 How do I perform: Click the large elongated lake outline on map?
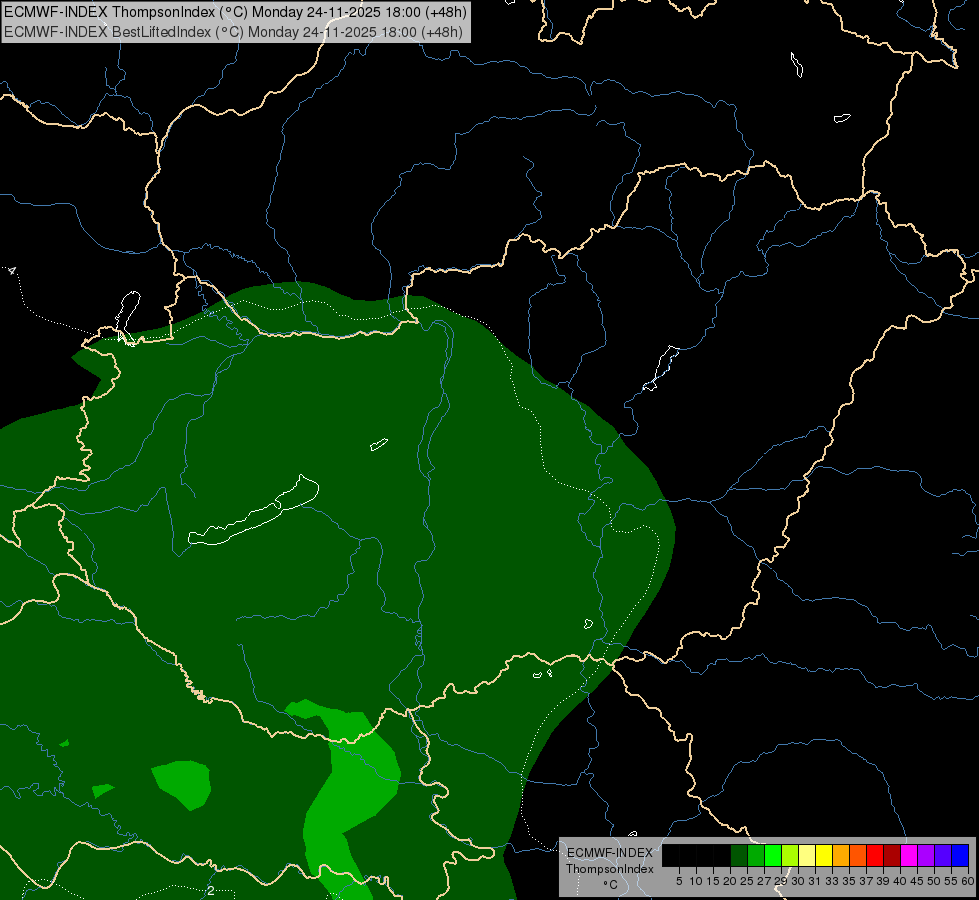[253, 511]
